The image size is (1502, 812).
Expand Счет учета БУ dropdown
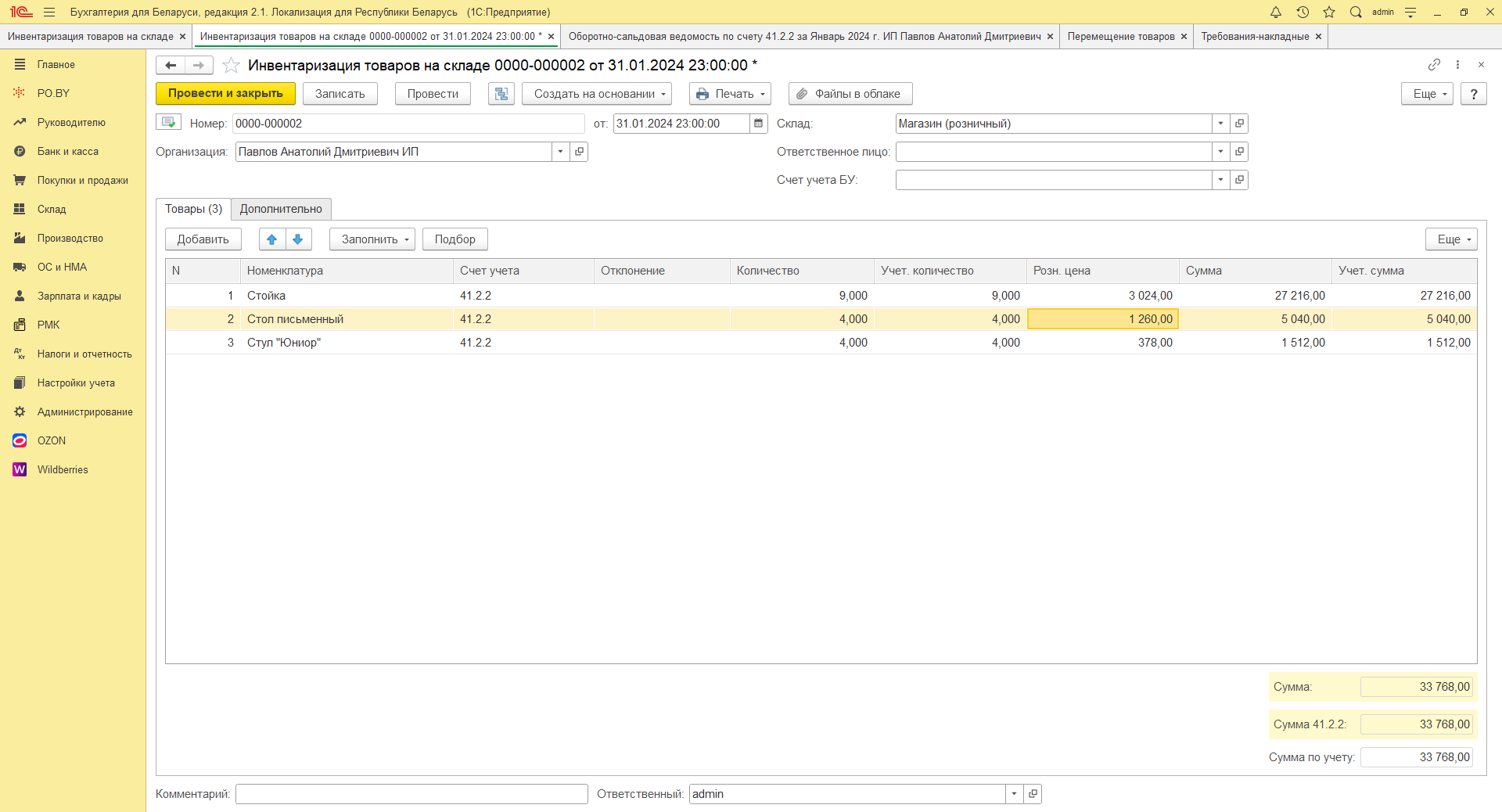[x=1220, y=180]
